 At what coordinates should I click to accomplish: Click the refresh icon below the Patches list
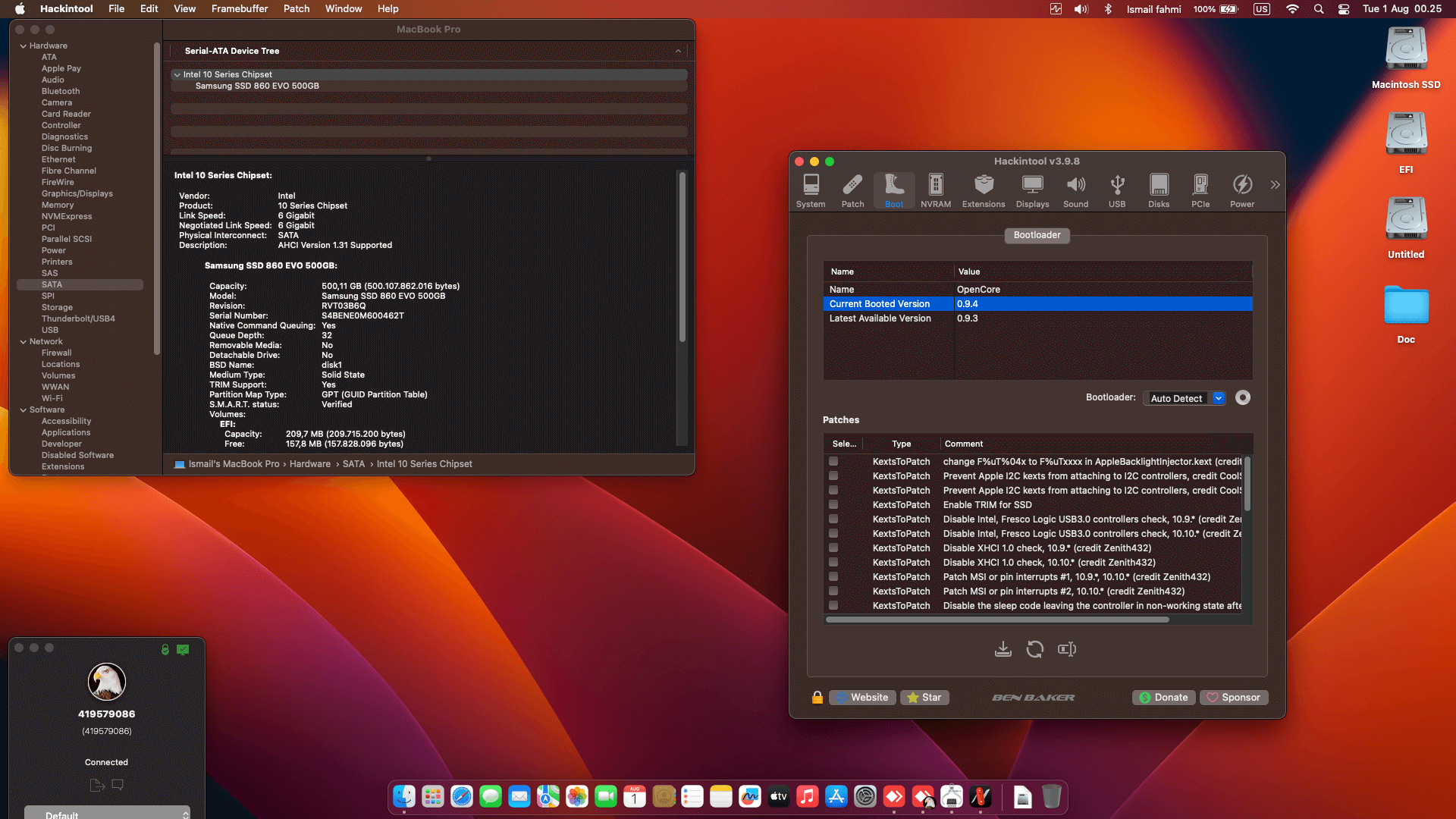click(1034, 649)
